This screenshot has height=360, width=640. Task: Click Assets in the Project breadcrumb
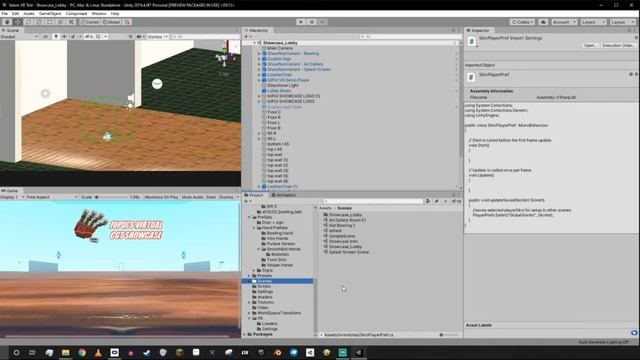coord(325,208)
